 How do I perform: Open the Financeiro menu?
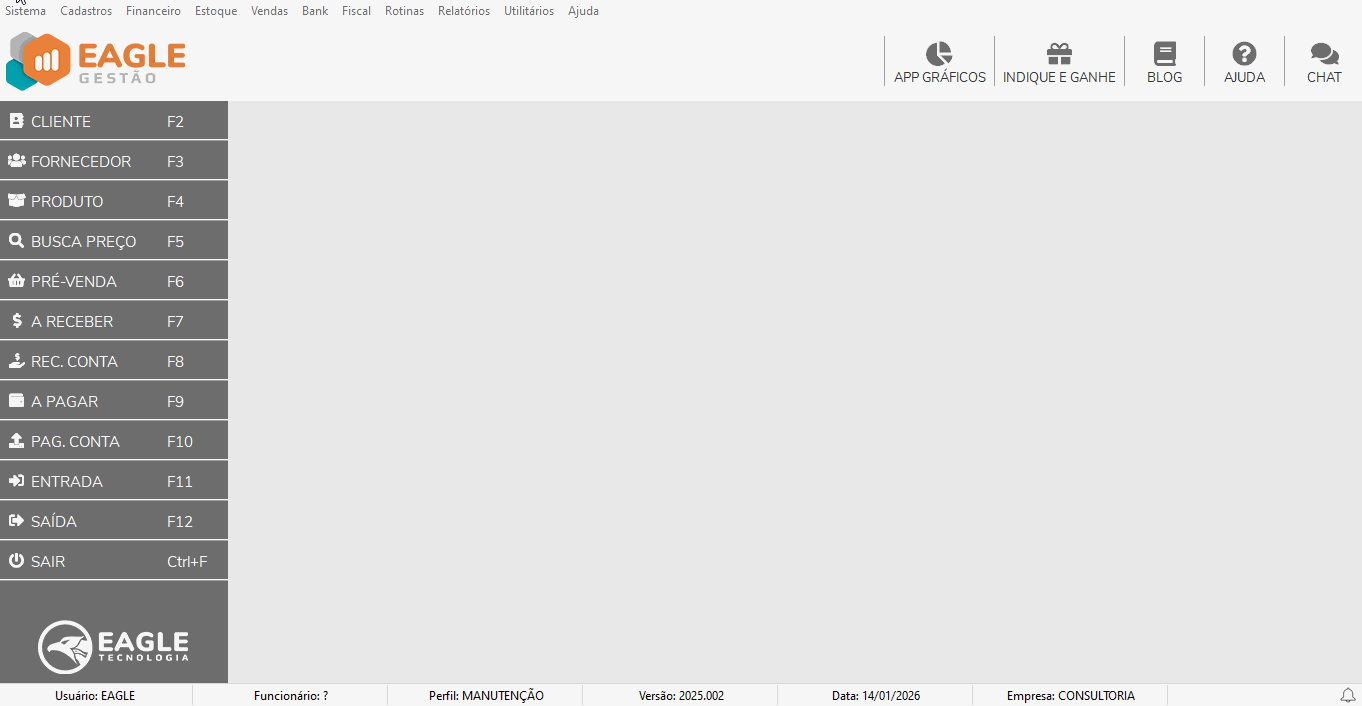[153, 11]
